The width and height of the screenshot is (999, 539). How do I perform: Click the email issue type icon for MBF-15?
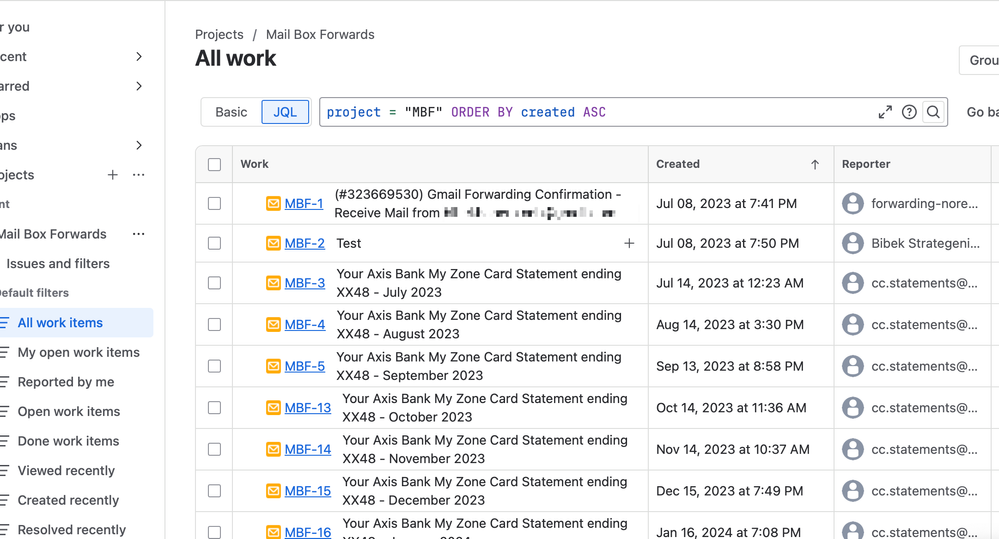coord(273,491)
